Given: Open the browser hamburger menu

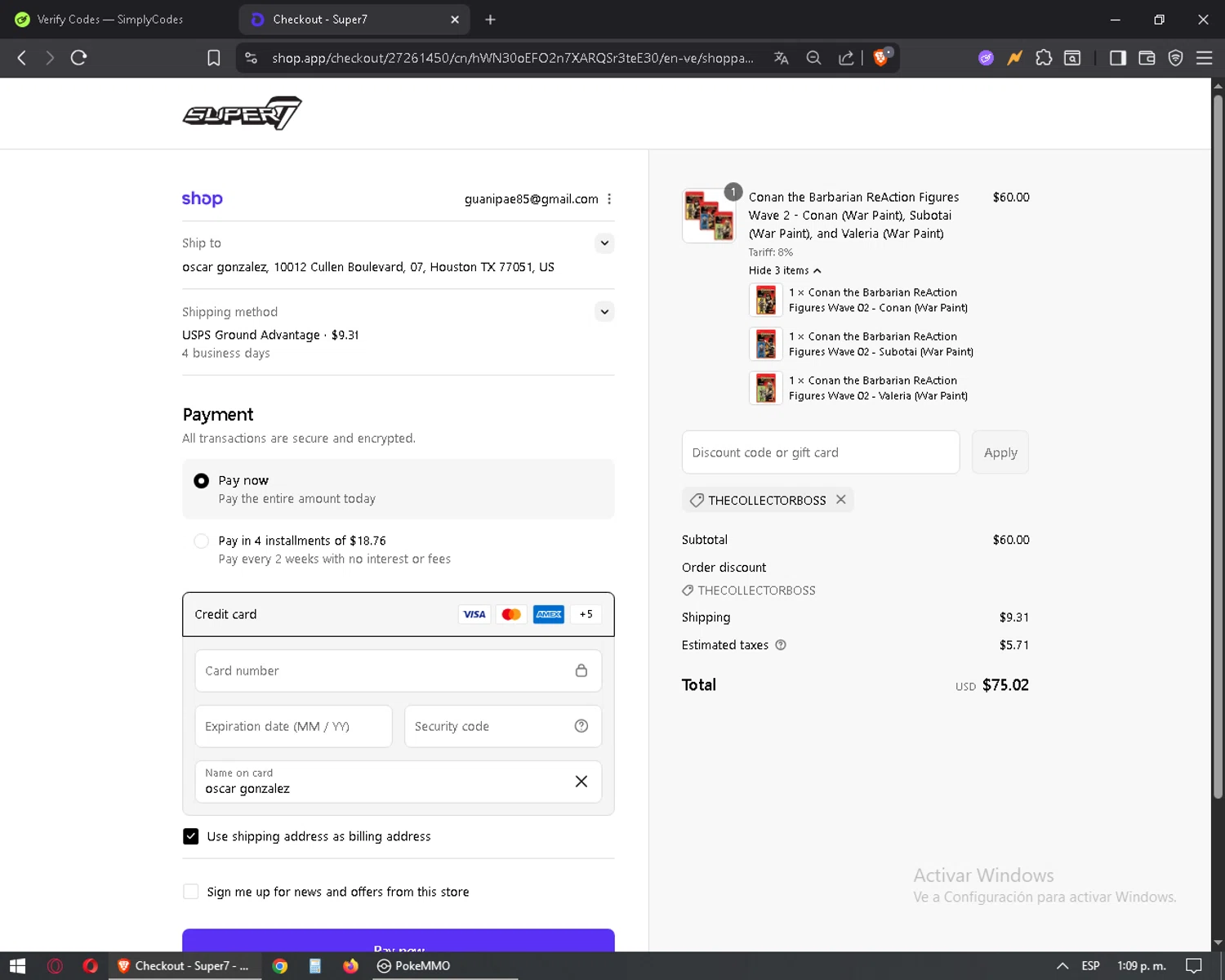Looking at the screenshot, I should (x=1204, y=58).
